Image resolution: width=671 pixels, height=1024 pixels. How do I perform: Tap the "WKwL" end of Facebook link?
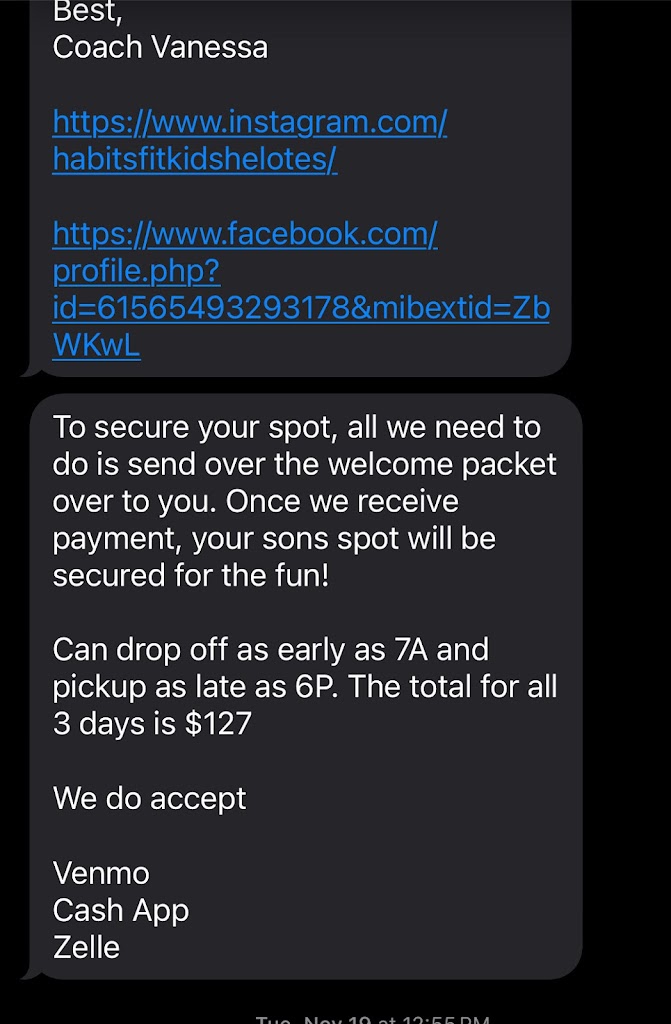point(96,345)
